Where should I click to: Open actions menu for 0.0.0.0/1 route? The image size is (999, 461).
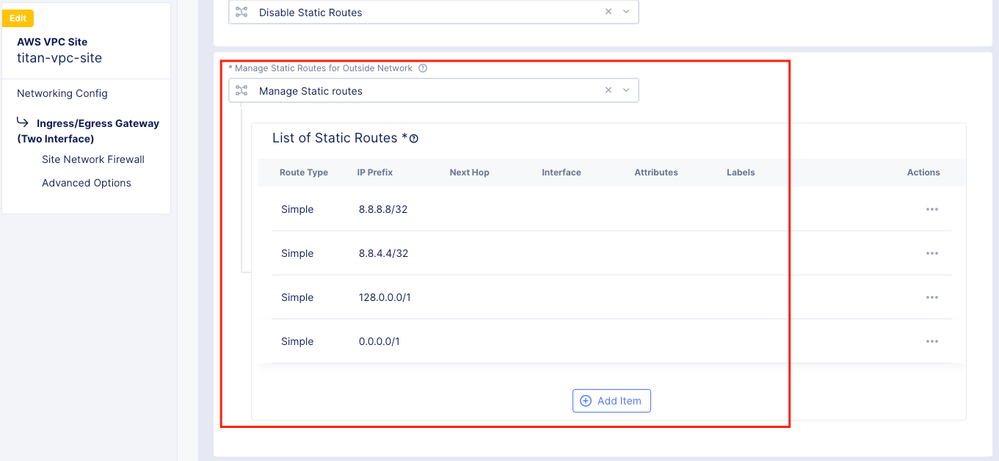coord(932,342)
